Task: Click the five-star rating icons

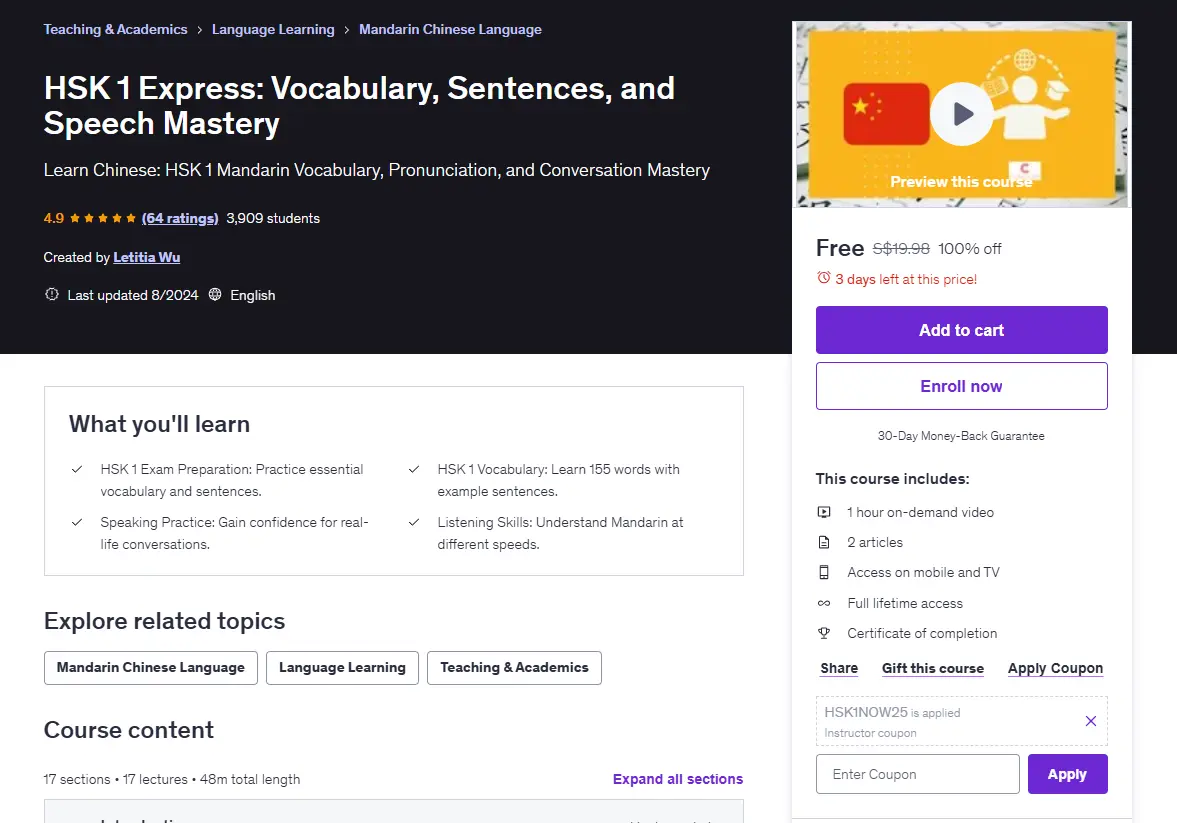Action: point(103,219)
